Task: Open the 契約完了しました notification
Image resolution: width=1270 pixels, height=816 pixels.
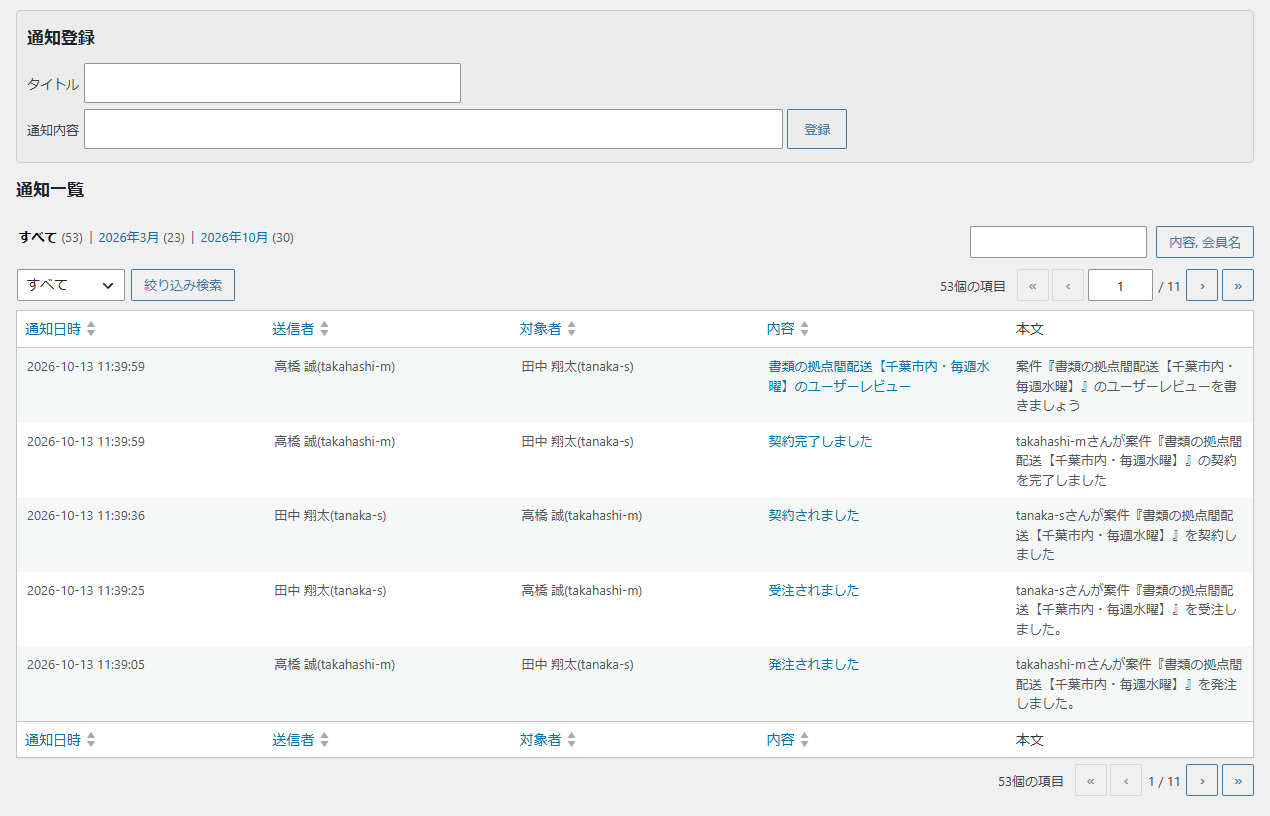Action: click(820, 441)
